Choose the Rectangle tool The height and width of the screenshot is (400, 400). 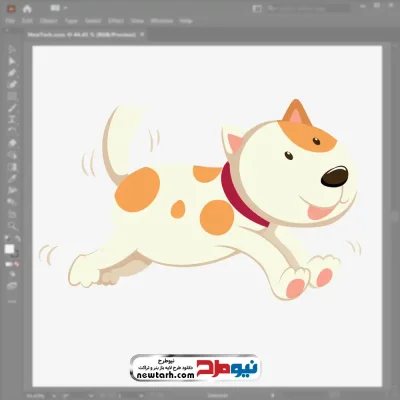point(12,97)
